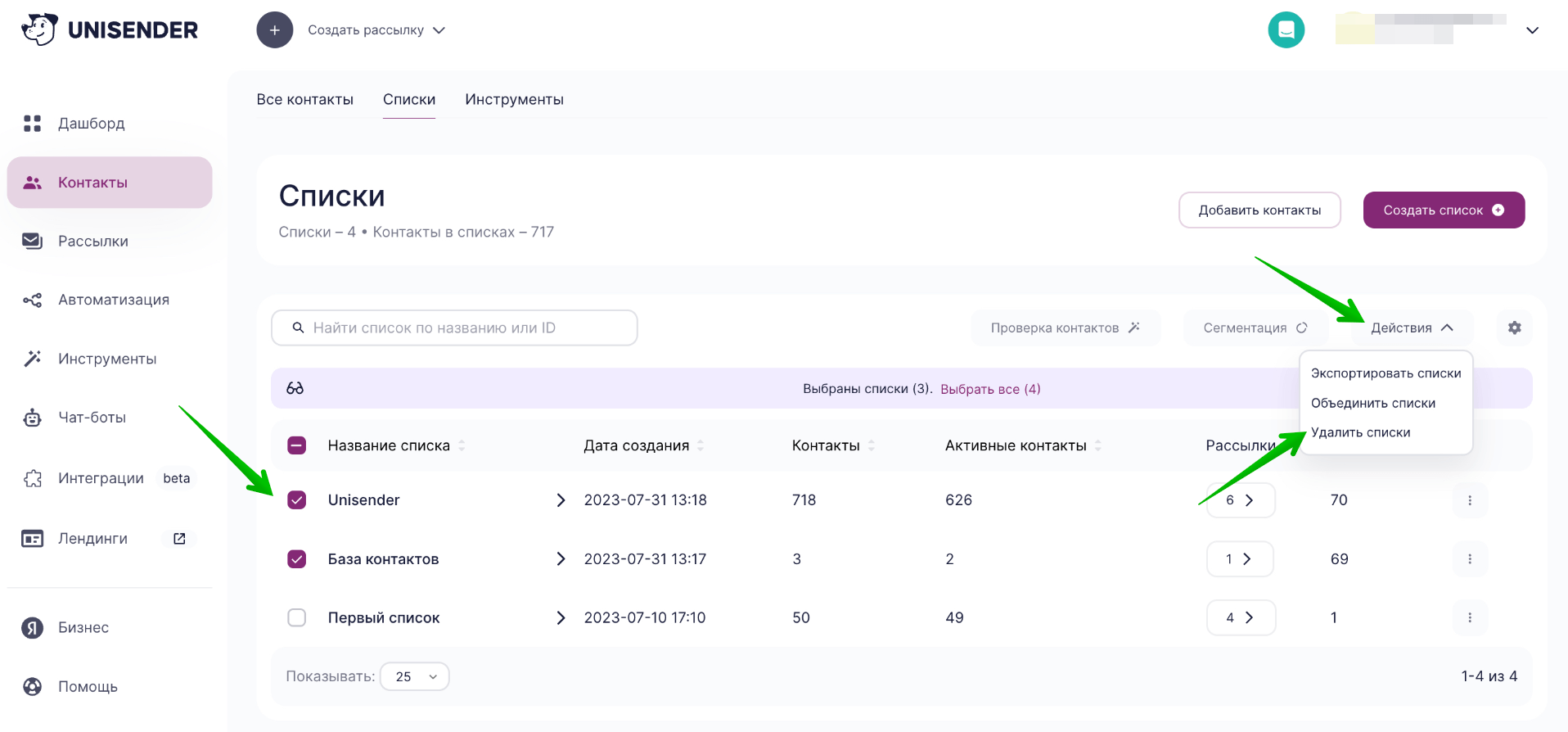Viewport: 1568px width, 732px height.
Task: Click the puzzle Интеграции sidebar icon
Action: [33, 479]
